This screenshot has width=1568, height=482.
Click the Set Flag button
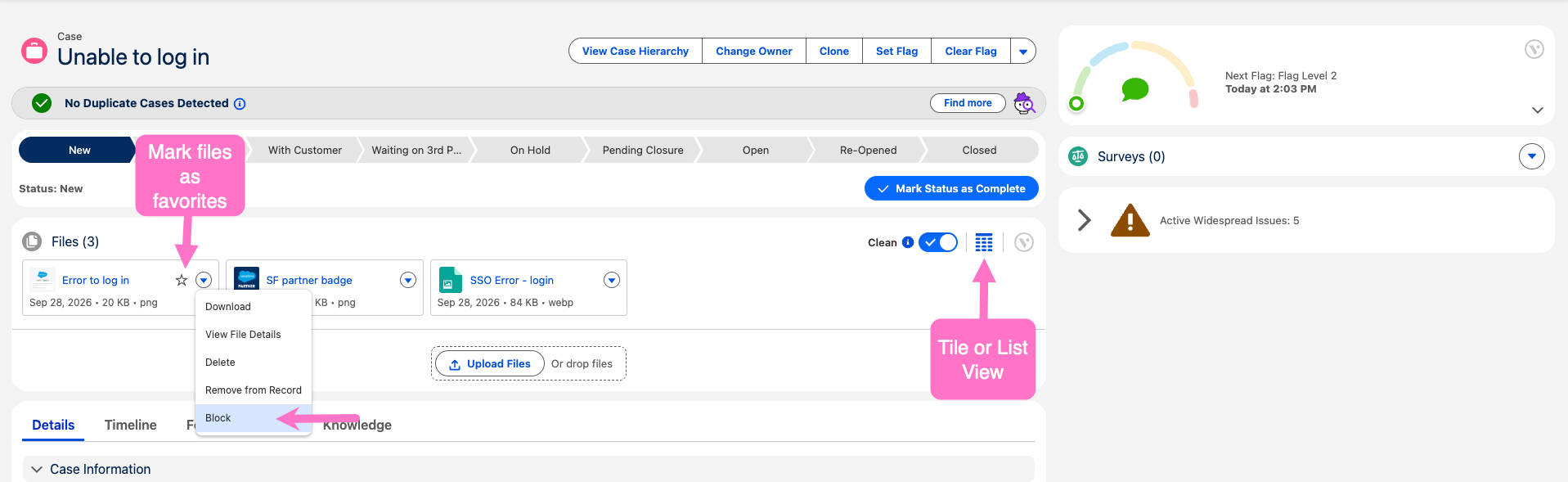click(897, 51)
